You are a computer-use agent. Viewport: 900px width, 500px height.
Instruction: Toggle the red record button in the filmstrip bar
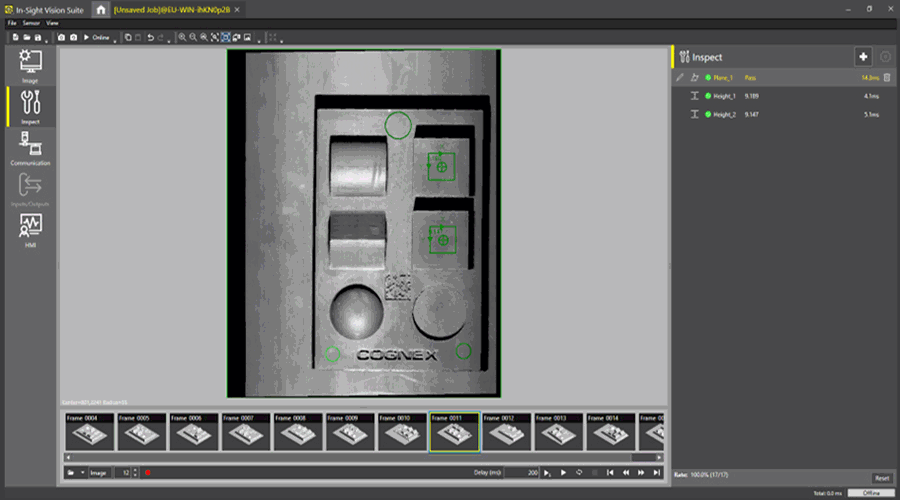[147, 472]
